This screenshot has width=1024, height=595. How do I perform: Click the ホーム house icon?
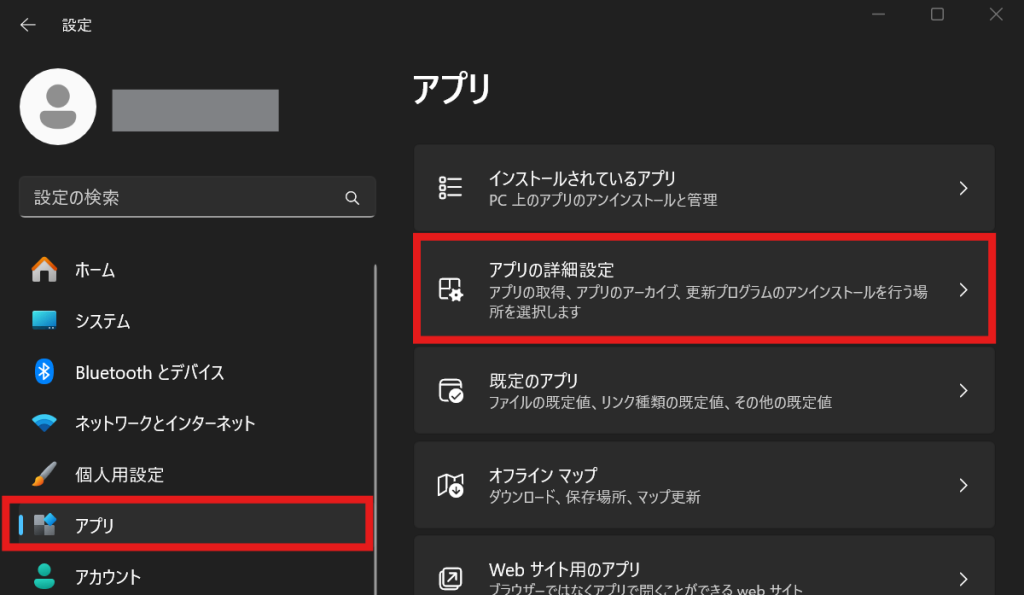click(x=44, y=269)
